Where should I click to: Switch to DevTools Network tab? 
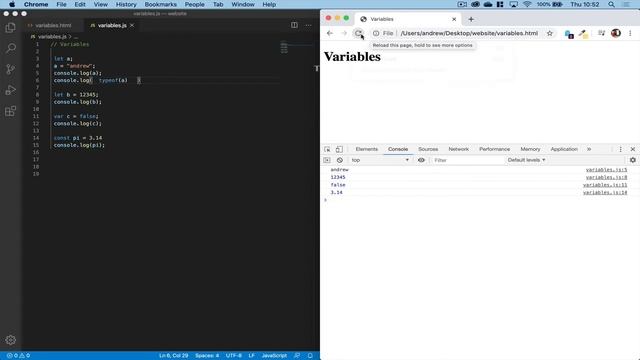458,149
